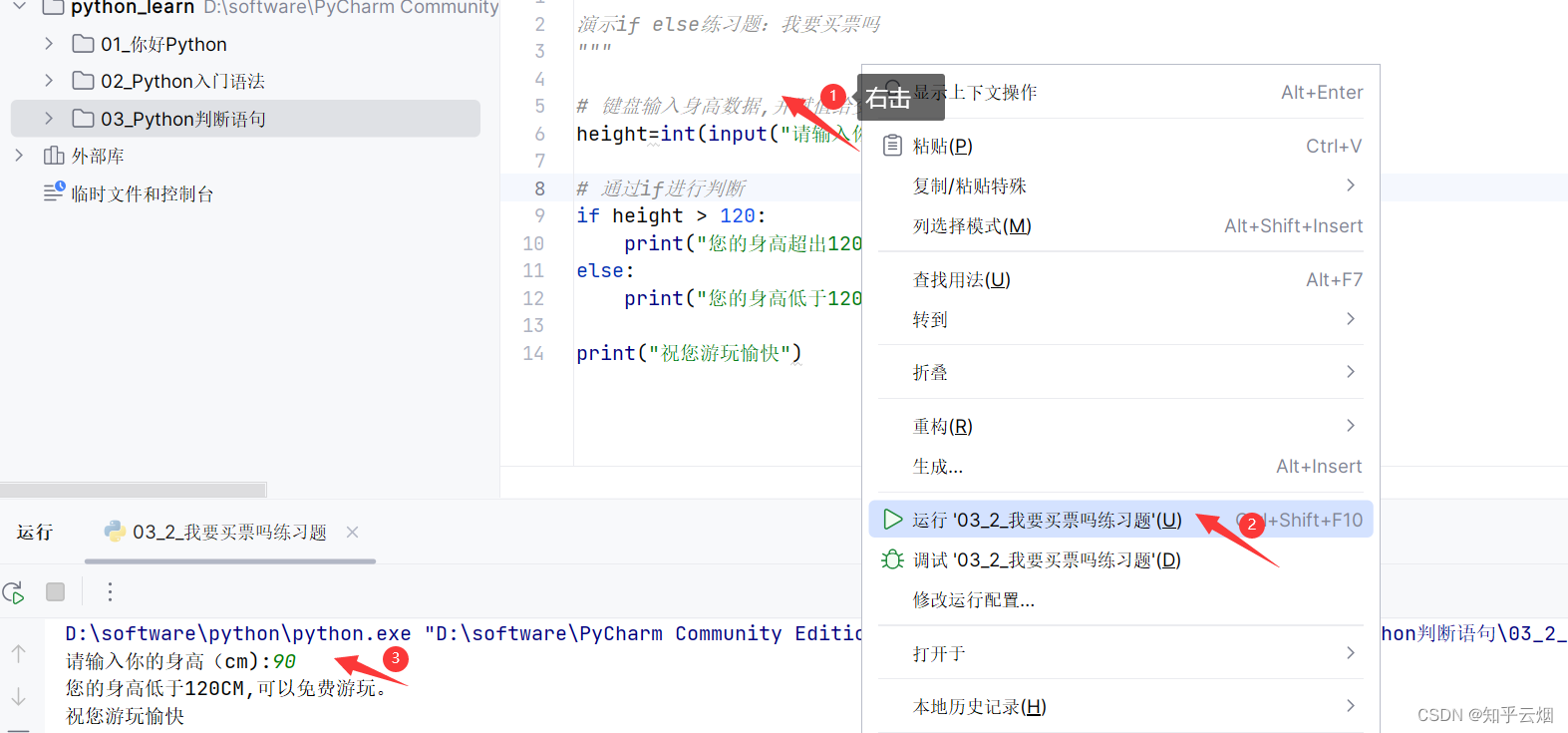
Task: Switch to the 03_2_我要买票吗练习题 run tab
Action: click(229, 532)
